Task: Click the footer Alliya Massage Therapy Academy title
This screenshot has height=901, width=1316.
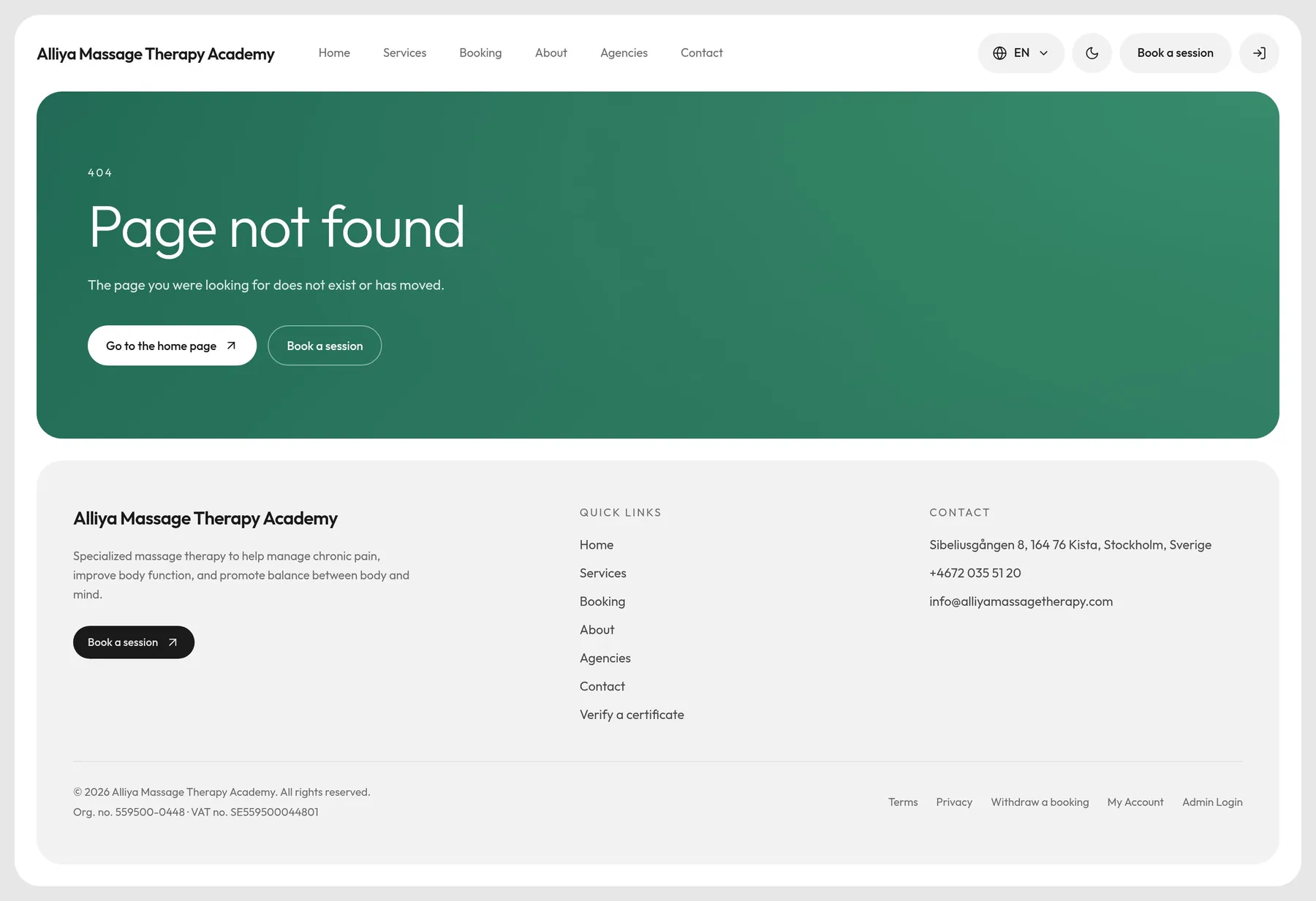Action: (x=205, y=518)
